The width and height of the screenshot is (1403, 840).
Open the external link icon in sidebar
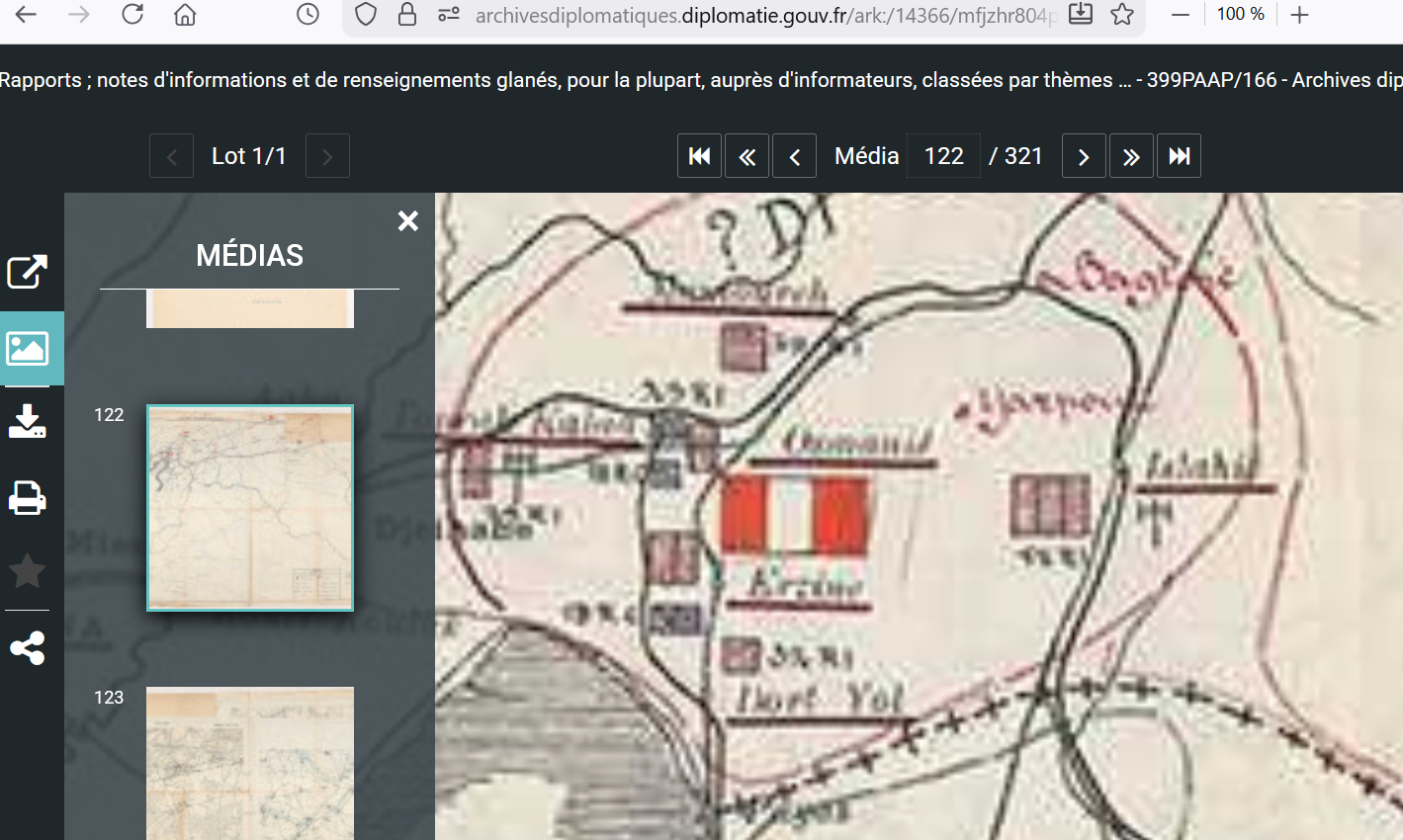(28, 272)
